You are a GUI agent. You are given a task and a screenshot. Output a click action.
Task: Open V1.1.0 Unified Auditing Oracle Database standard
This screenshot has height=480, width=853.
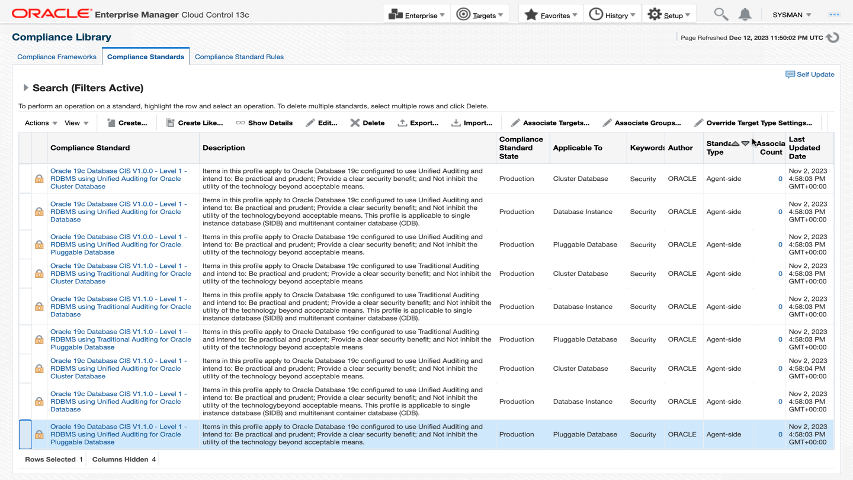point(119,402)
